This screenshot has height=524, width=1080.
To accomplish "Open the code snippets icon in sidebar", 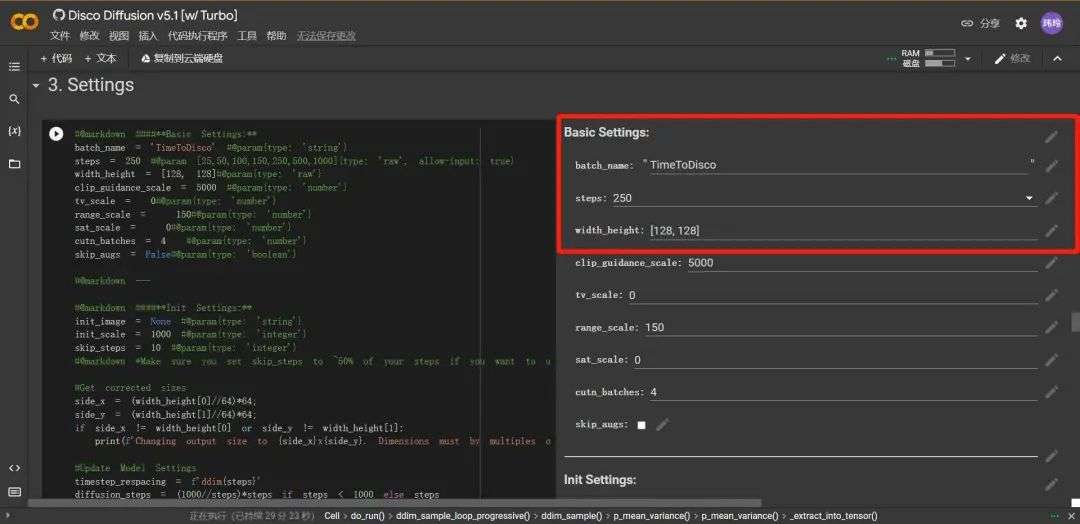I will tap(14, 468).
